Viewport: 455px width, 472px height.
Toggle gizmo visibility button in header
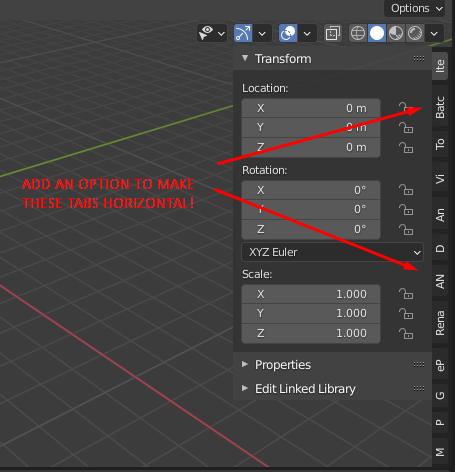point(243,33)
